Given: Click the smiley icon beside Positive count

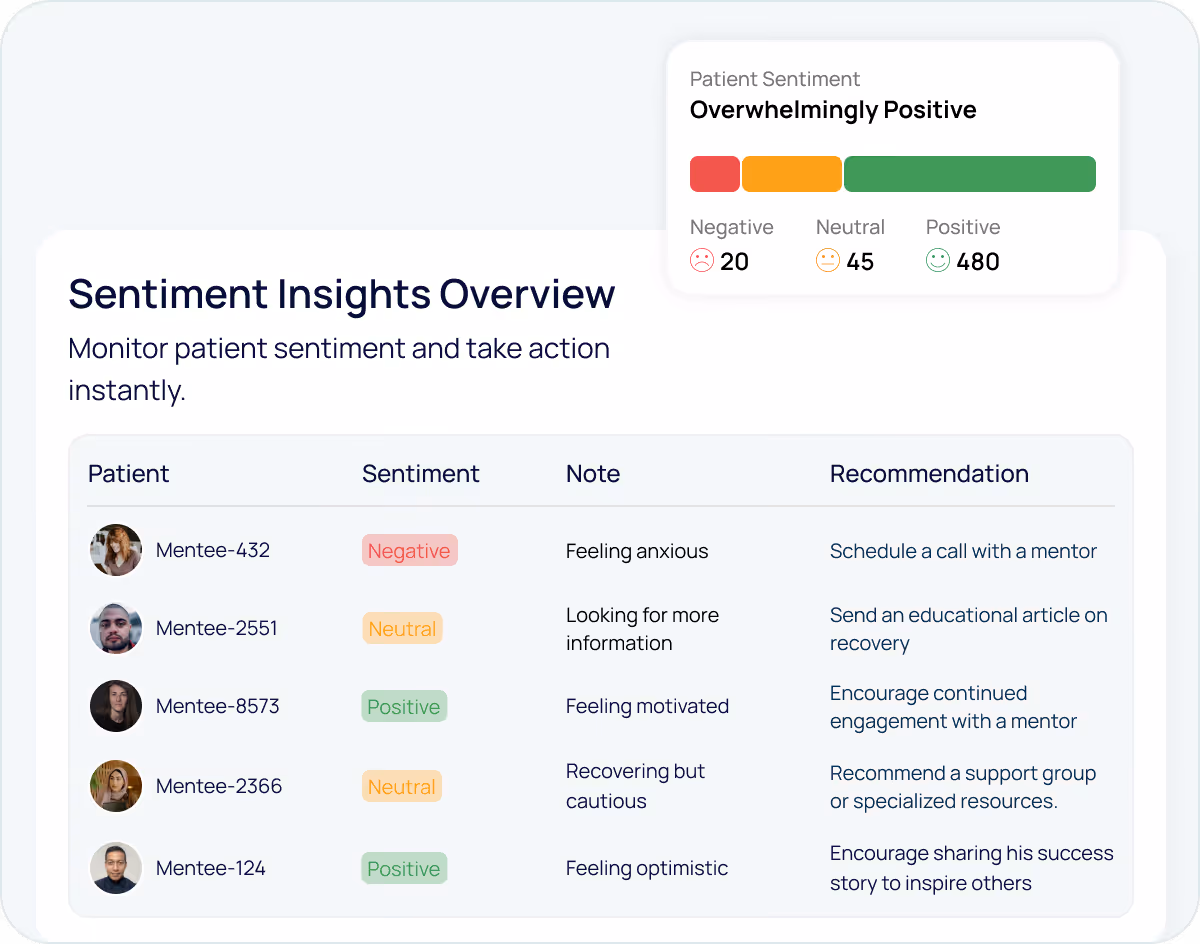Looking at the screenshot, I should (x=937, y=261).
